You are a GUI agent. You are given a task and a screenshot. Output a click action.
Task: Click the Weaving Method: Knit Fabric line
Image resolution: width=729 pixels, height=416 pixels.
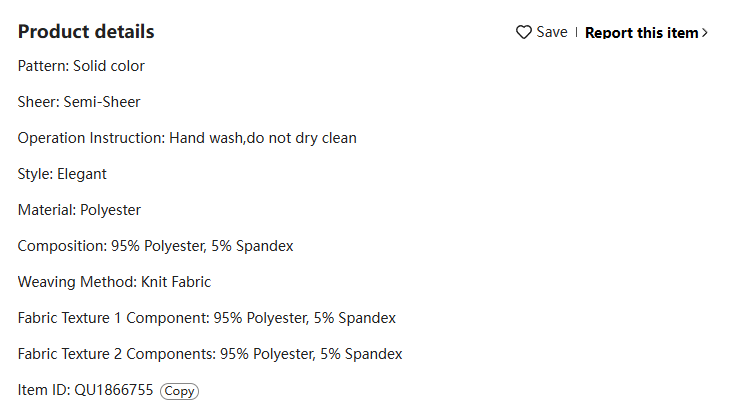pyautogui.click(x=114, y=282)
